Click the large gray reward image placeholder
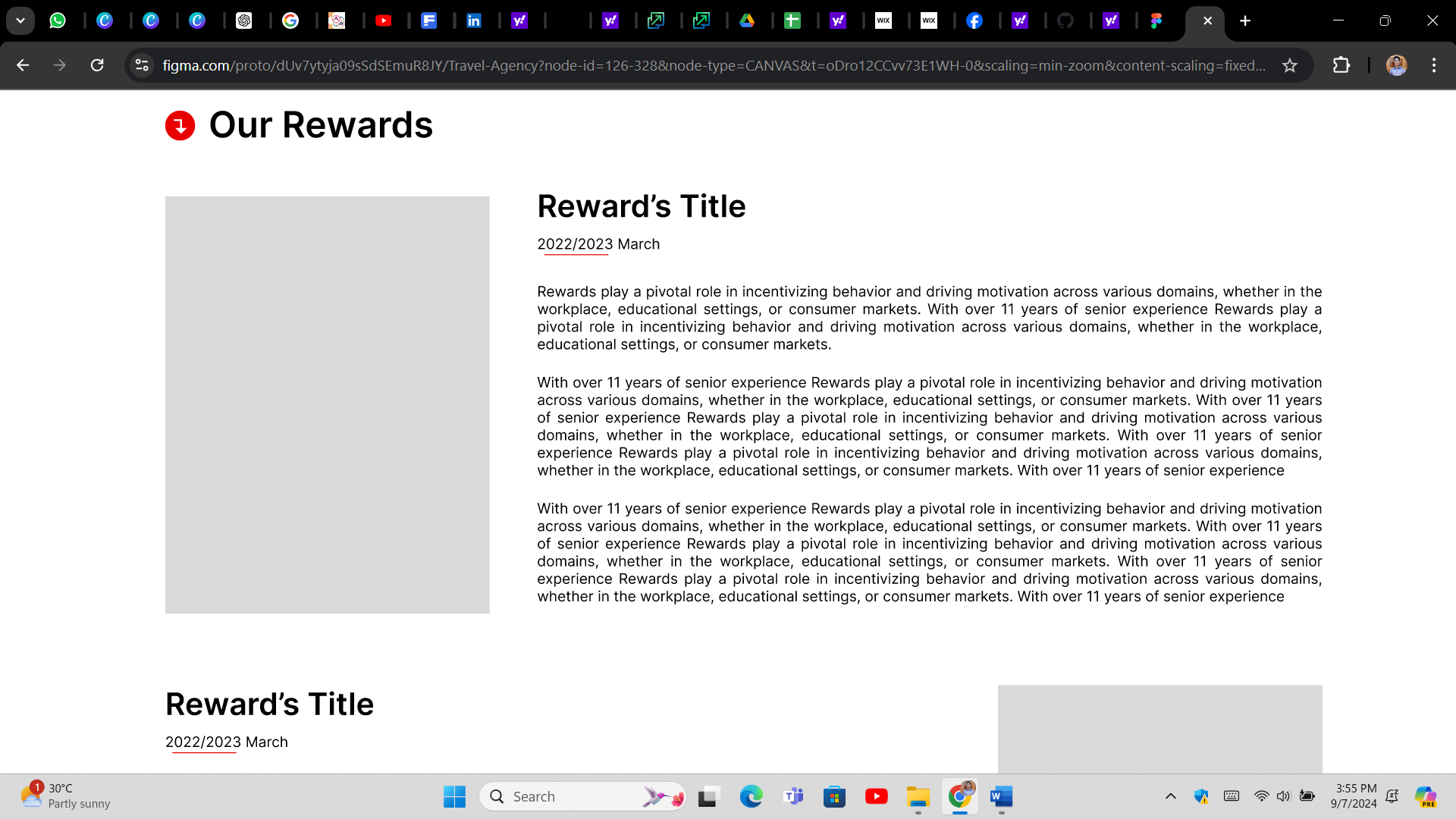 point(327,405)
